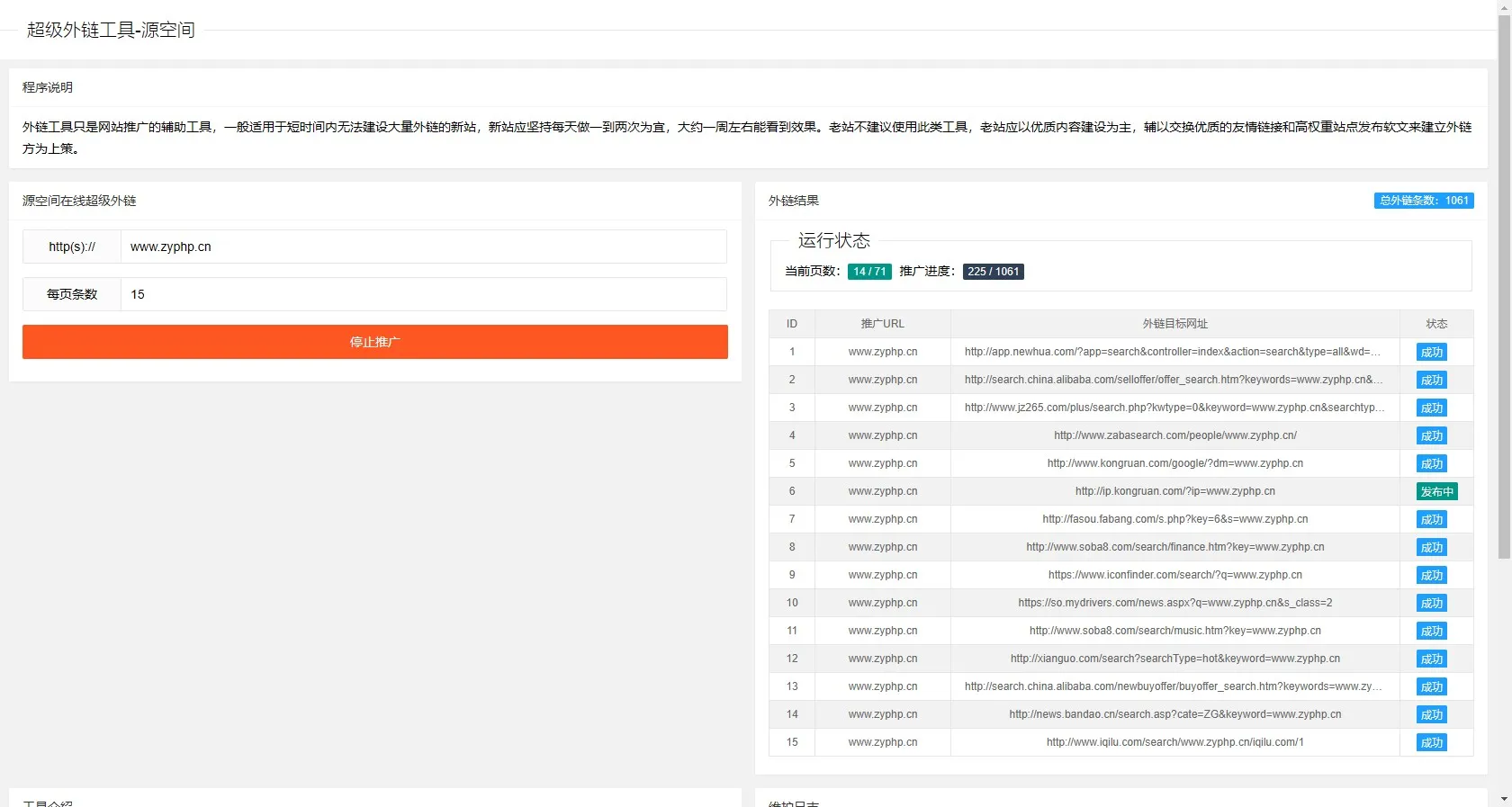Select the fasou.fabang.com URL

pos(1175,519)
